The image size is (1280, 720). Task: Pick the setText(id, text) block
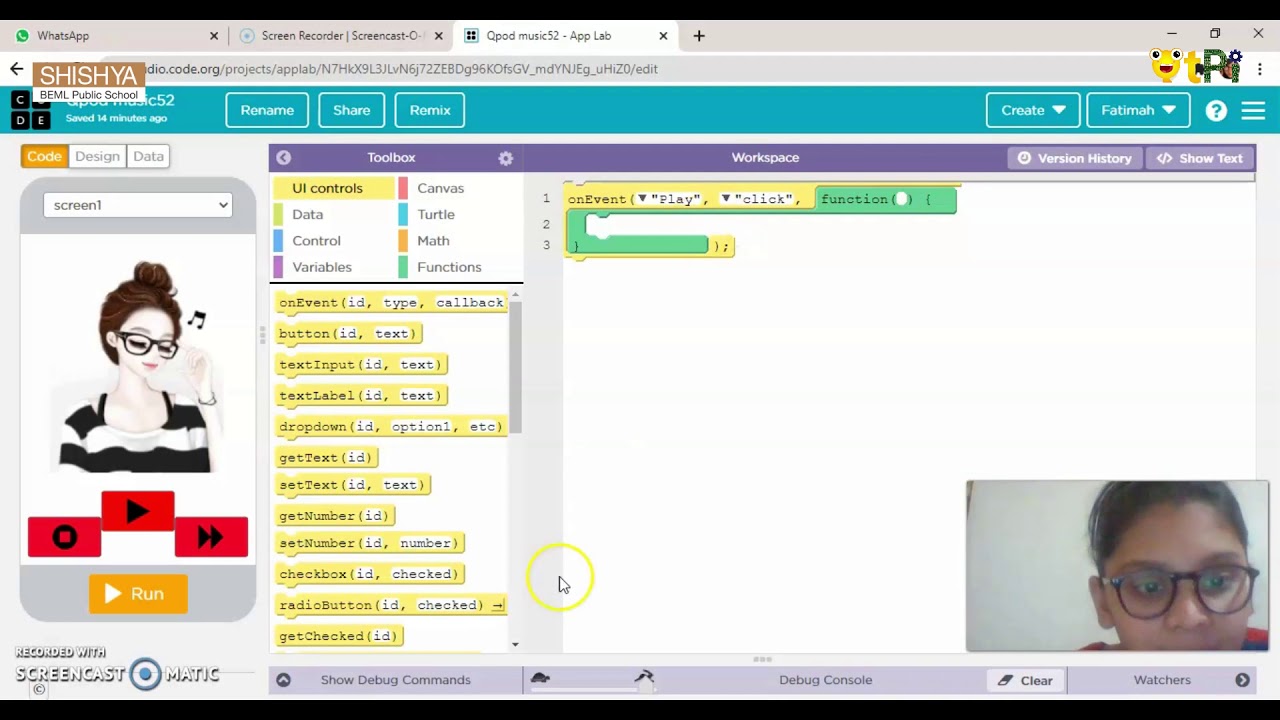352,485
